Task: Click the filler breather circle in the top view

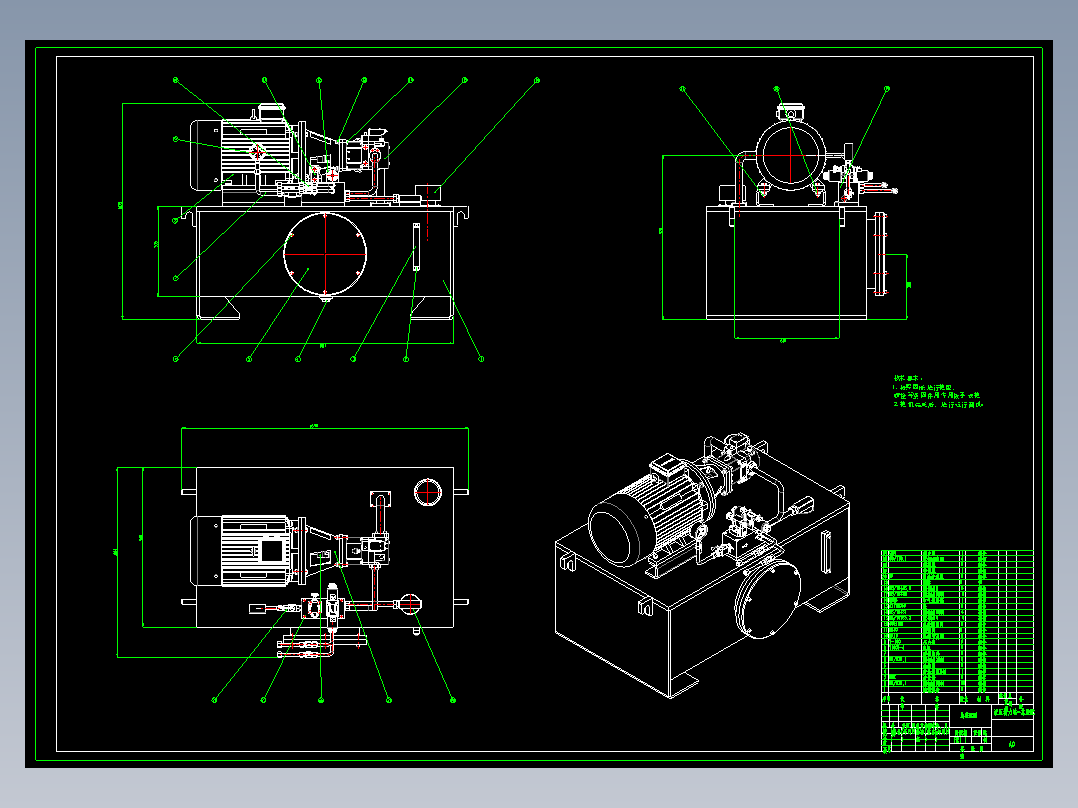Action: tap(428, 492)
